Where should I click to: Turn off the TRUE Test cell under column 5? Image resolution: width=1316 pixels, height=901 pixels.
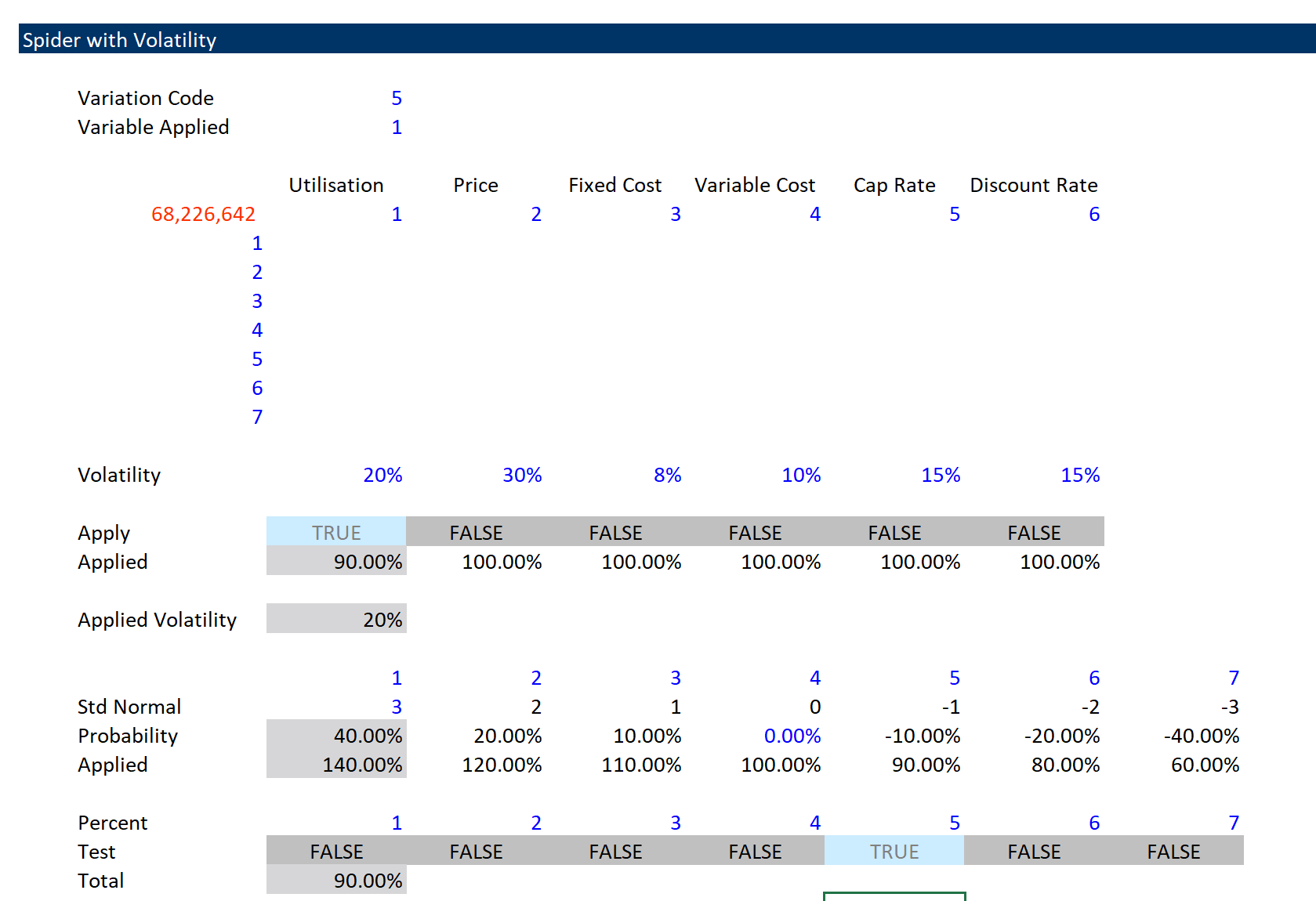click(894, 851)
